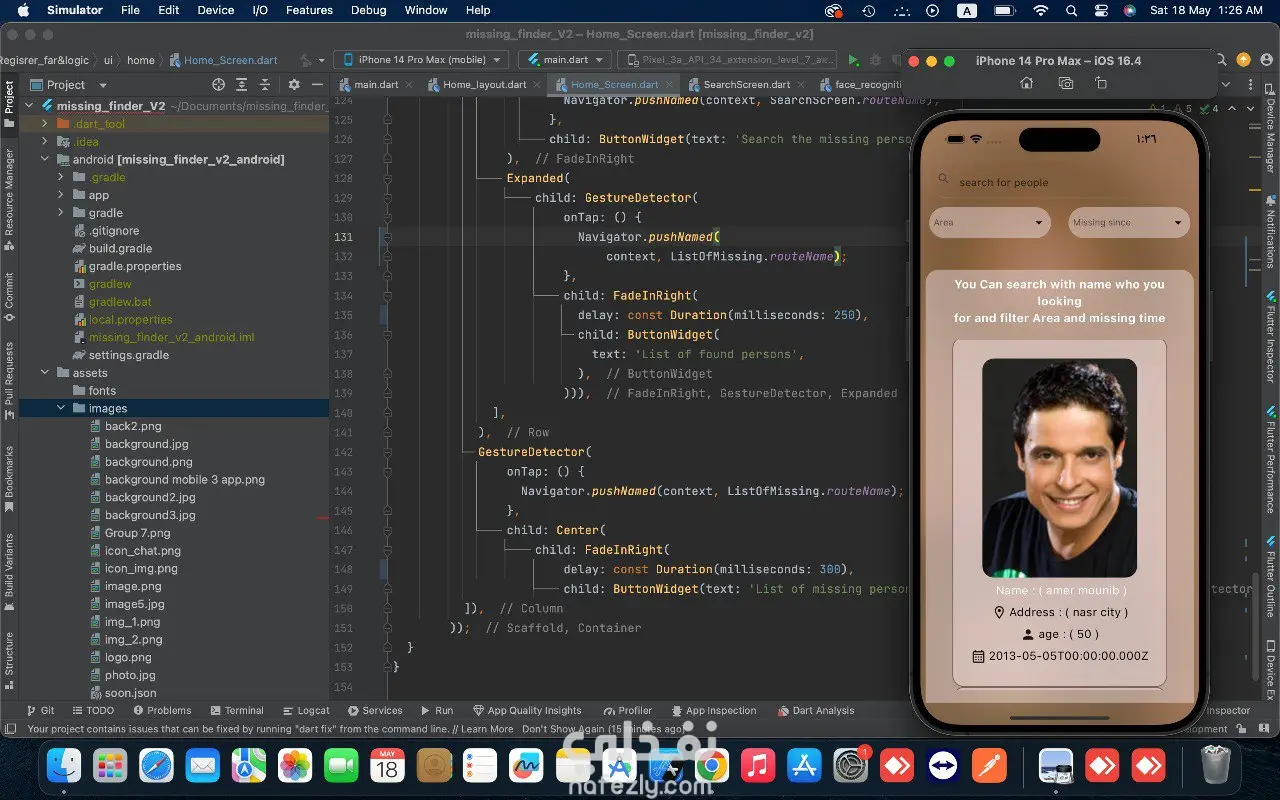
Task: Open macOS Control Center from the menu bar
Action: (1101, 10)
